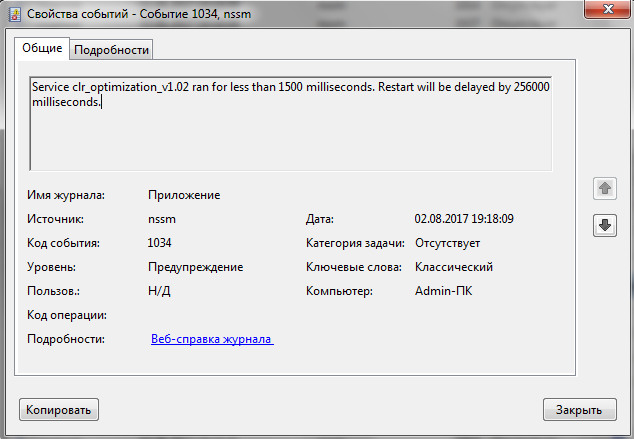Open the Подробности tab
634x439 pixels.
111,50
